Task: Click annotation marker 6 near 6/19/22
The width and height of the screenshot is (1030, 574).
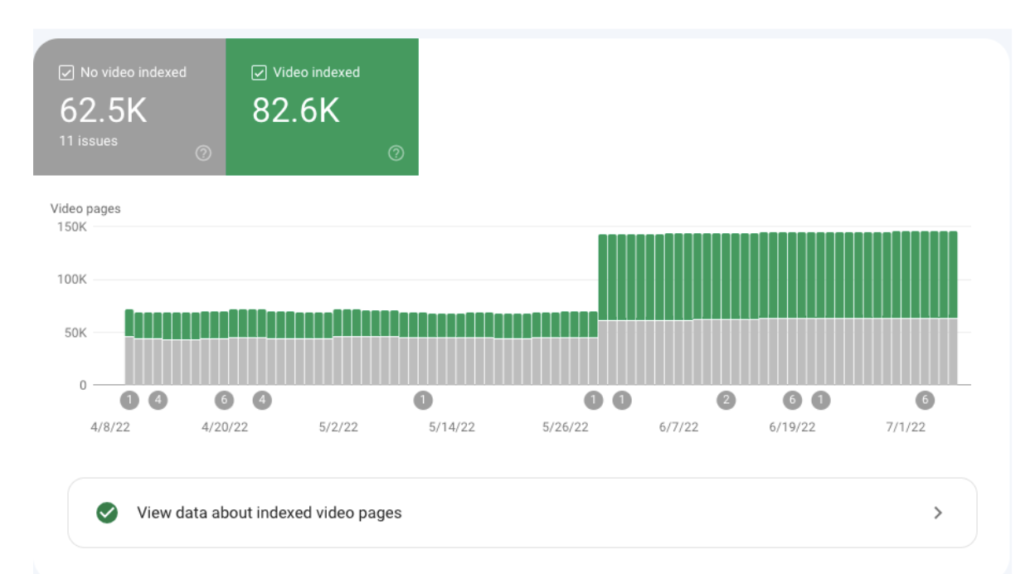Action: coord(792,399)
